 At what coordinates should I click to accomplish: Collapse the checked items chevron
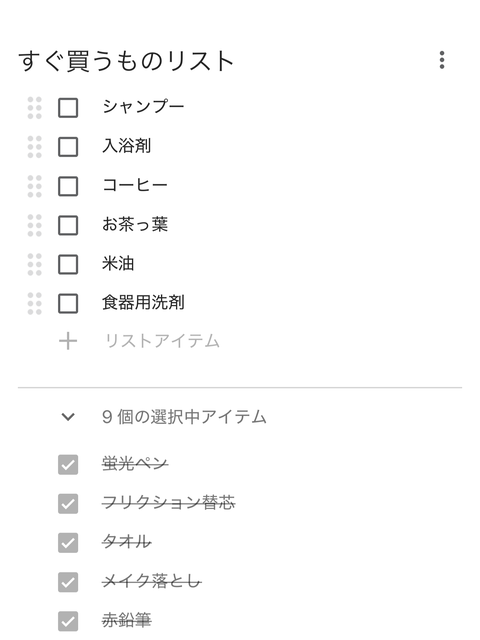pyautogui.click(x=68, y=417)
